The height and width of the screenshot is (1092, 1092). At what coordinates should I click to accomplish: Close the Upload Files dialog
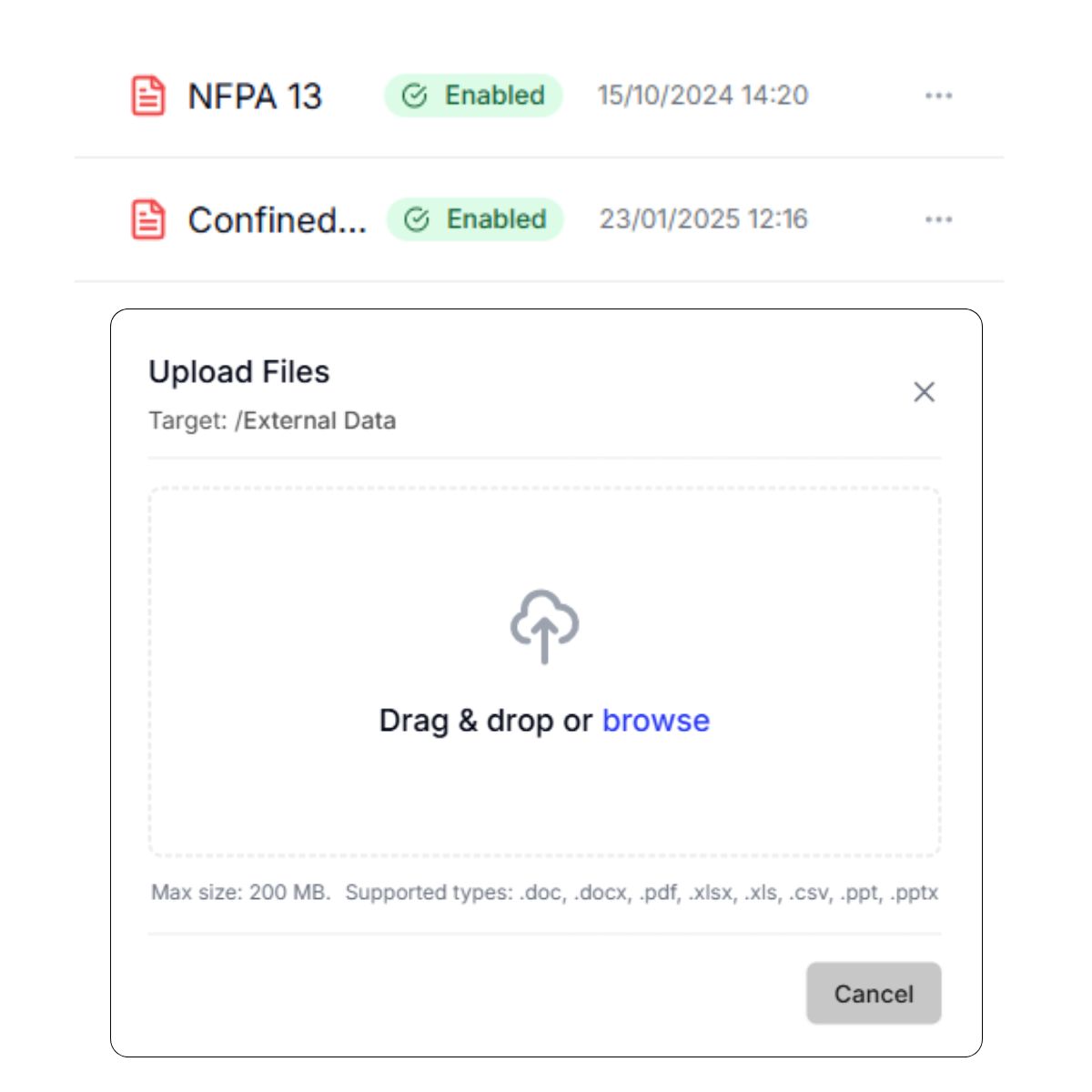(924, 392)
